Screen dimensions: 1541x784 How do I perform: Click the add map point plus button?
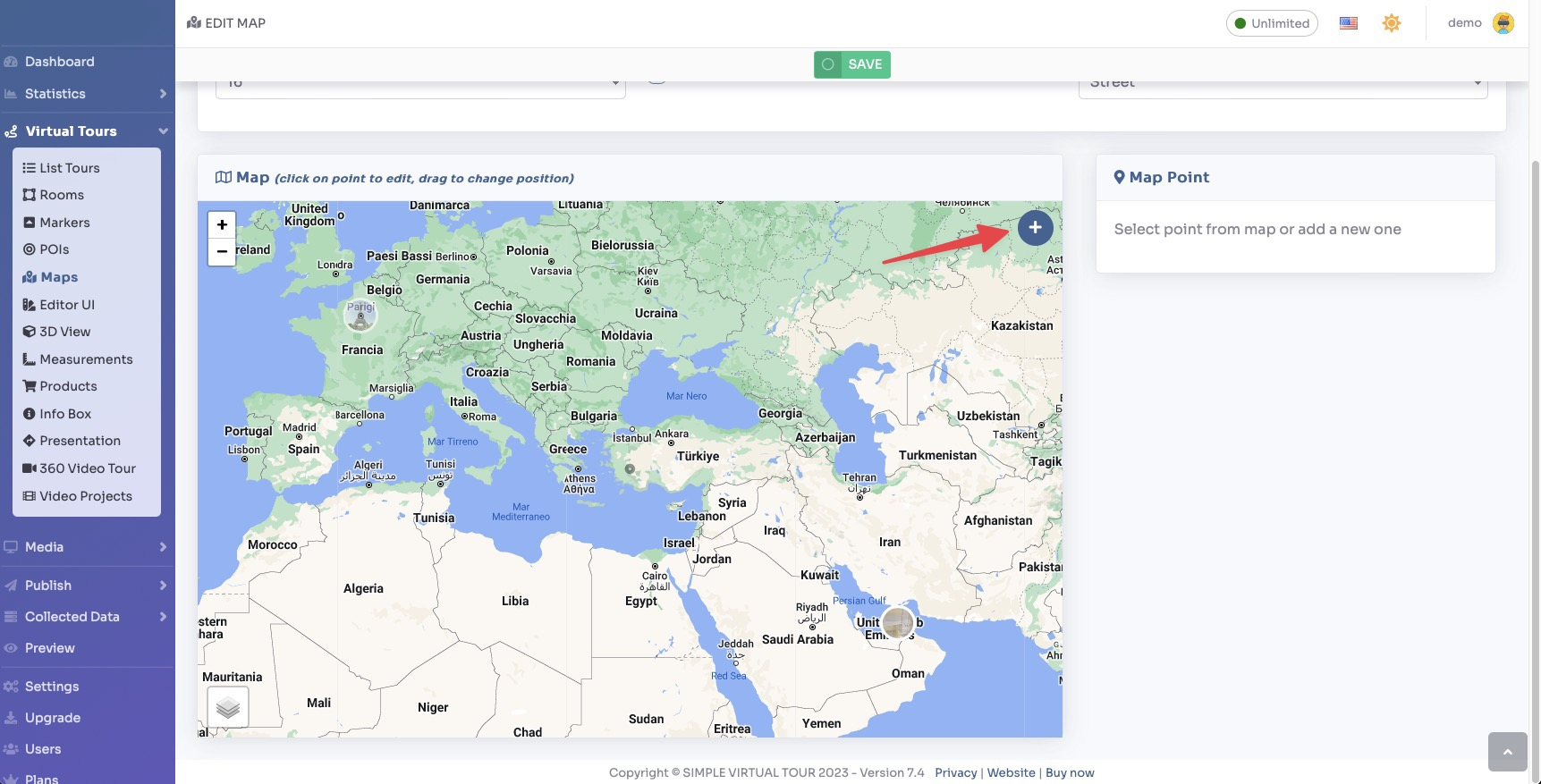(1035, 227)
